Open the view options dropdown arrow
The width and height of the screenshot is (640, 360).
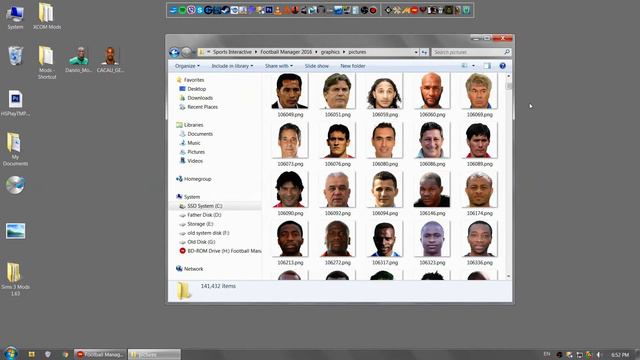tap(473, 66)
